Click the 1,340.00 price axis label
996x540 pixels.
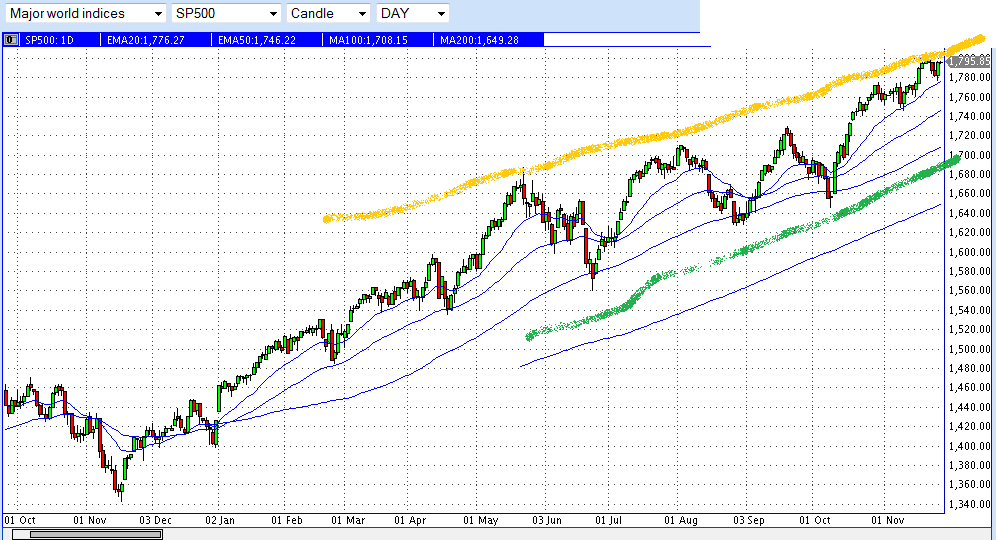coord(969,504)
